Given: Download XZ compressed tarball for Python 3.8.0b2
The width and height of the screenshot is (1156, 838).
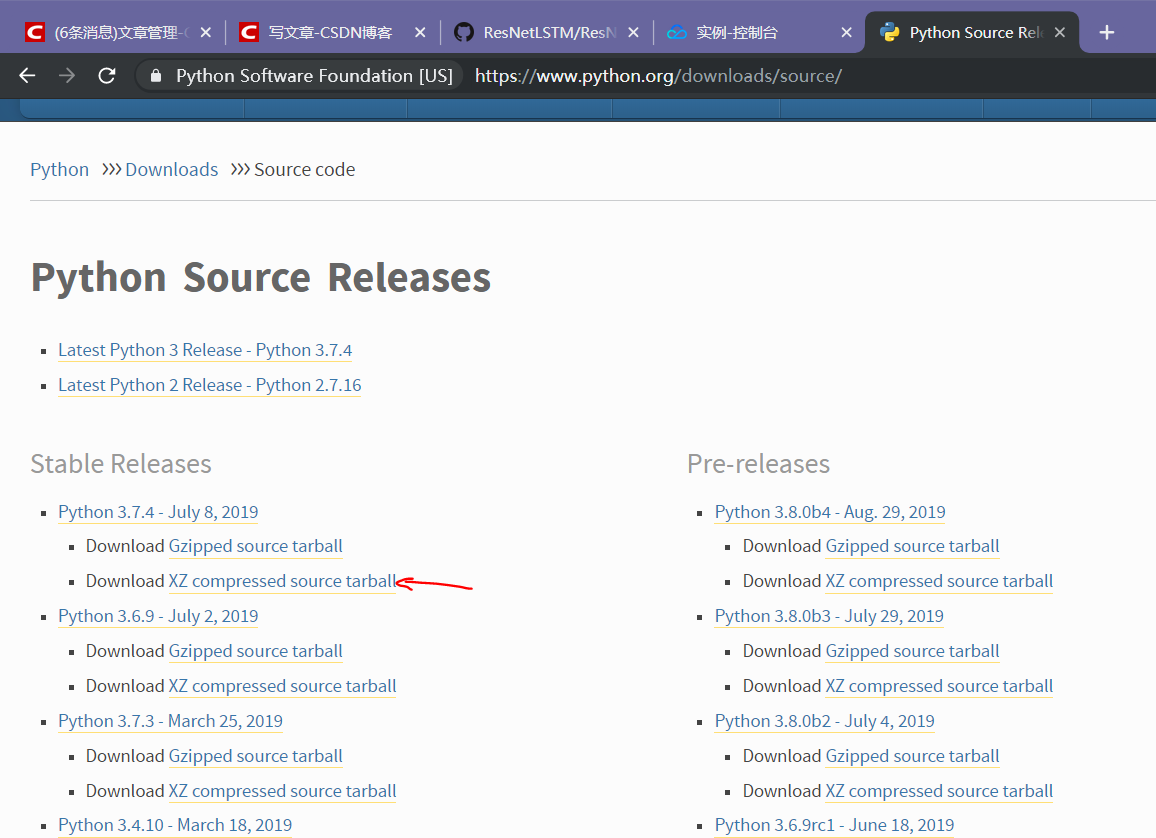Looking at the screenshot, I should tap(939, 792).
